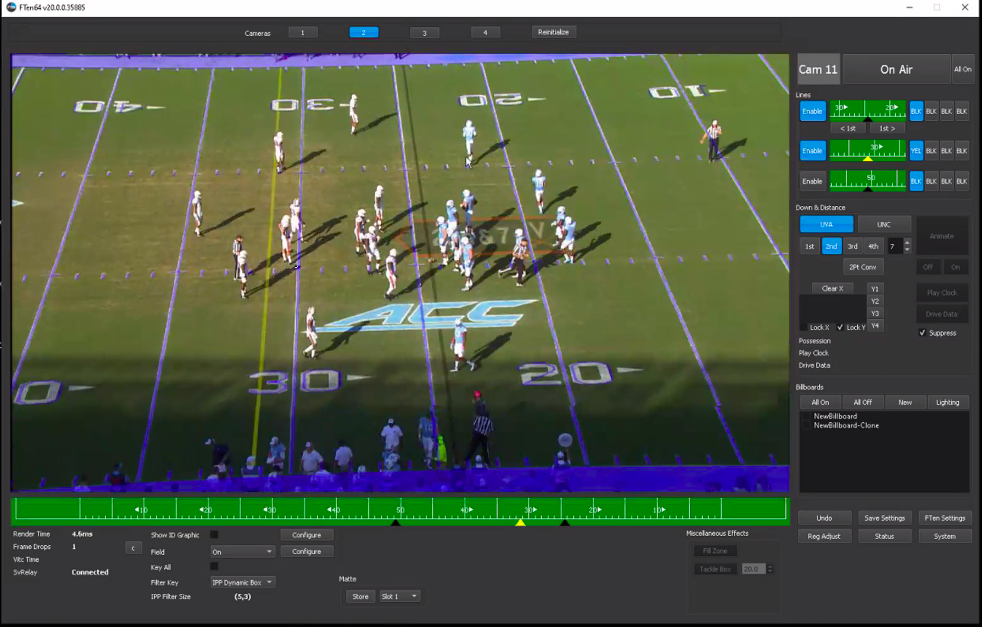Select the Y3 button

click(875, 314)
